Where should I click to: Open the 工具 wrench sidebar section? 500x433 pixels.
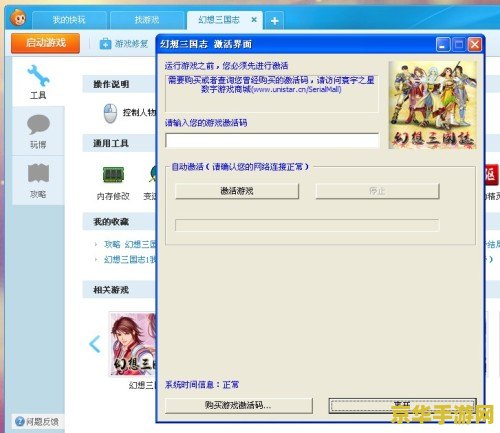38,82
